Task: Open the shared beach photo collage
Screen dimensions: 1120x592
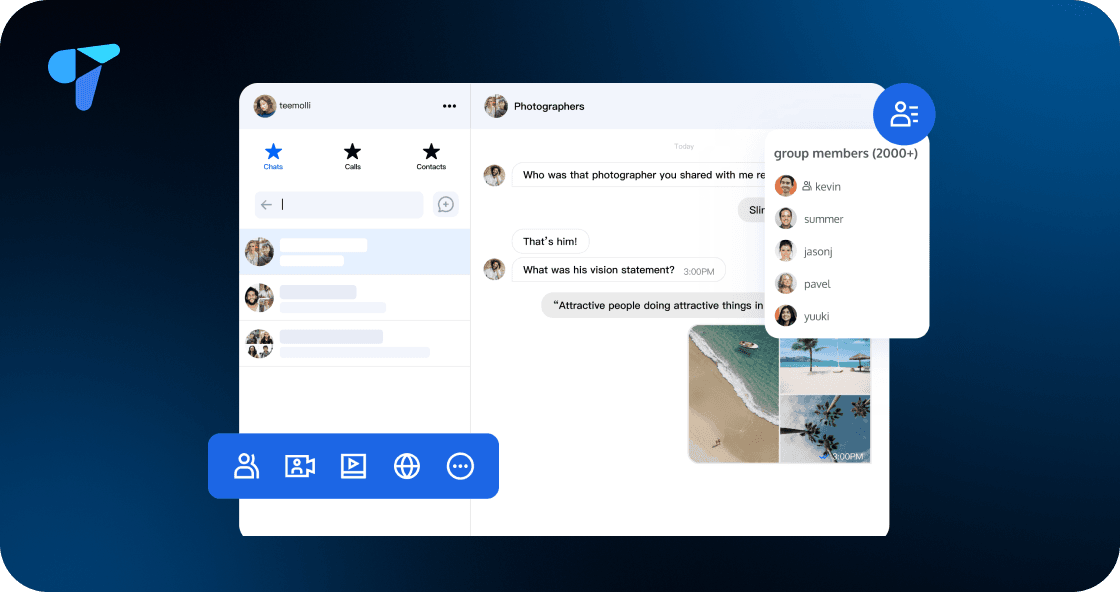Action: click(778, 393)
